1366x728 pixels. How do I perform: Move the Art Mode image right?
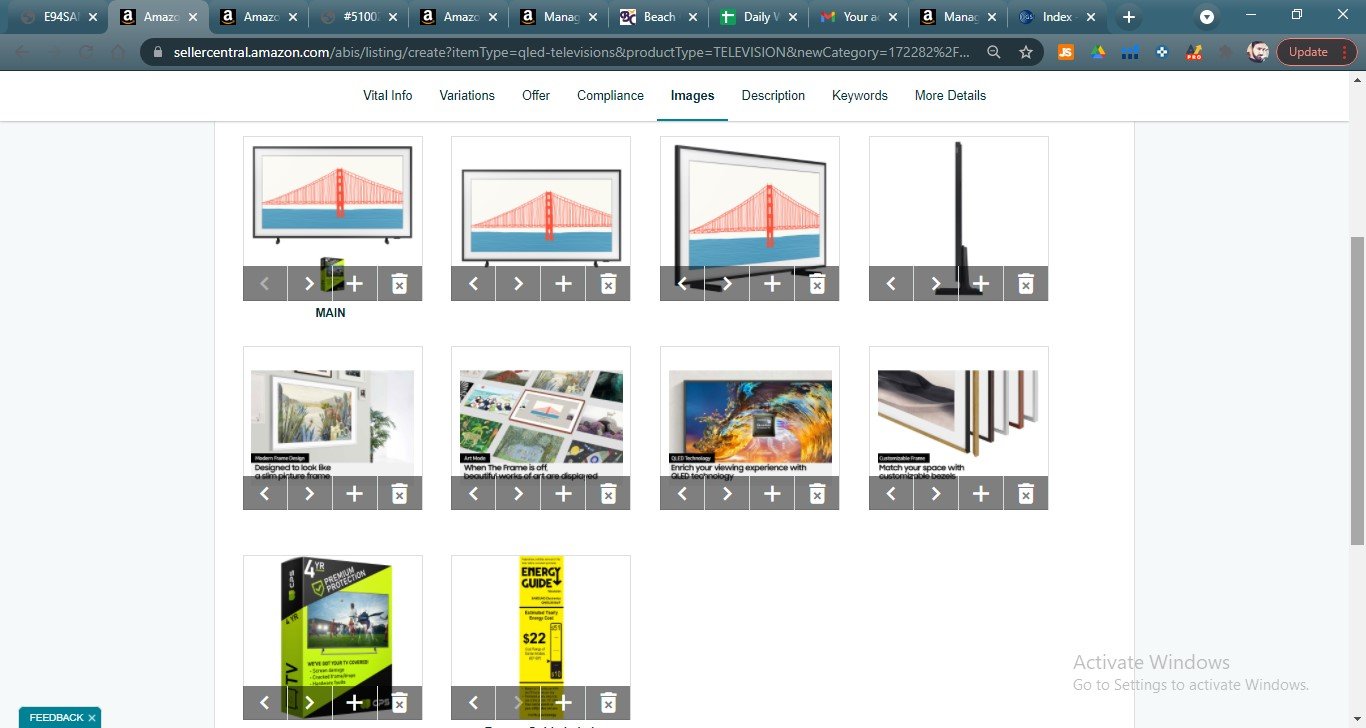(x=518, y=494)
